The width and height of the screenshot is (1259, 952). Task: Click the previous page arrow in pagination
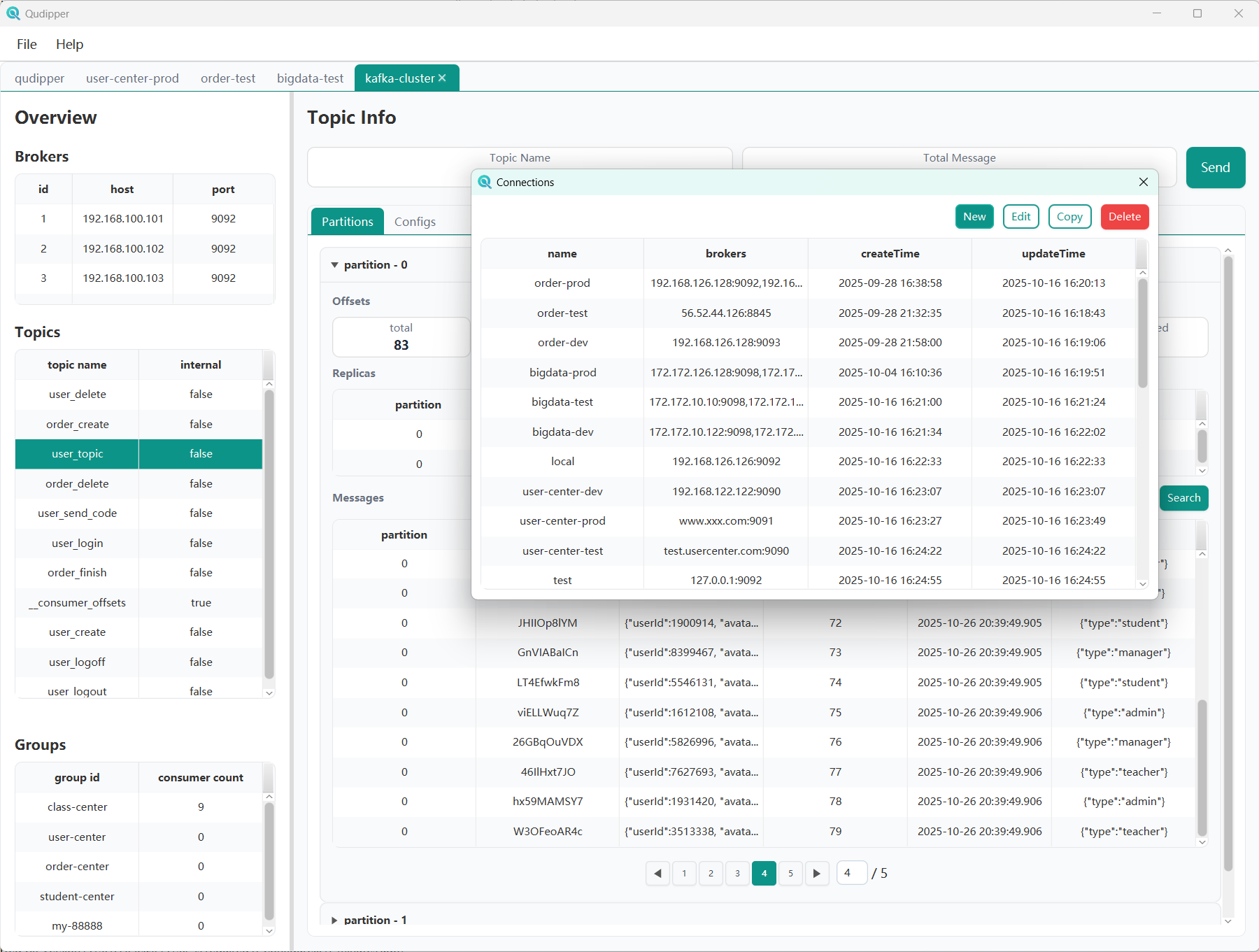click(x=657, y=873)
